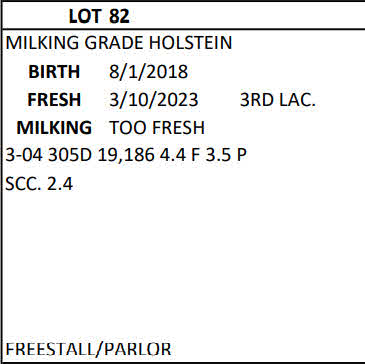Select the TOO FRESH value
This screenshot has width=365, height=364.
tap(157, 128)
